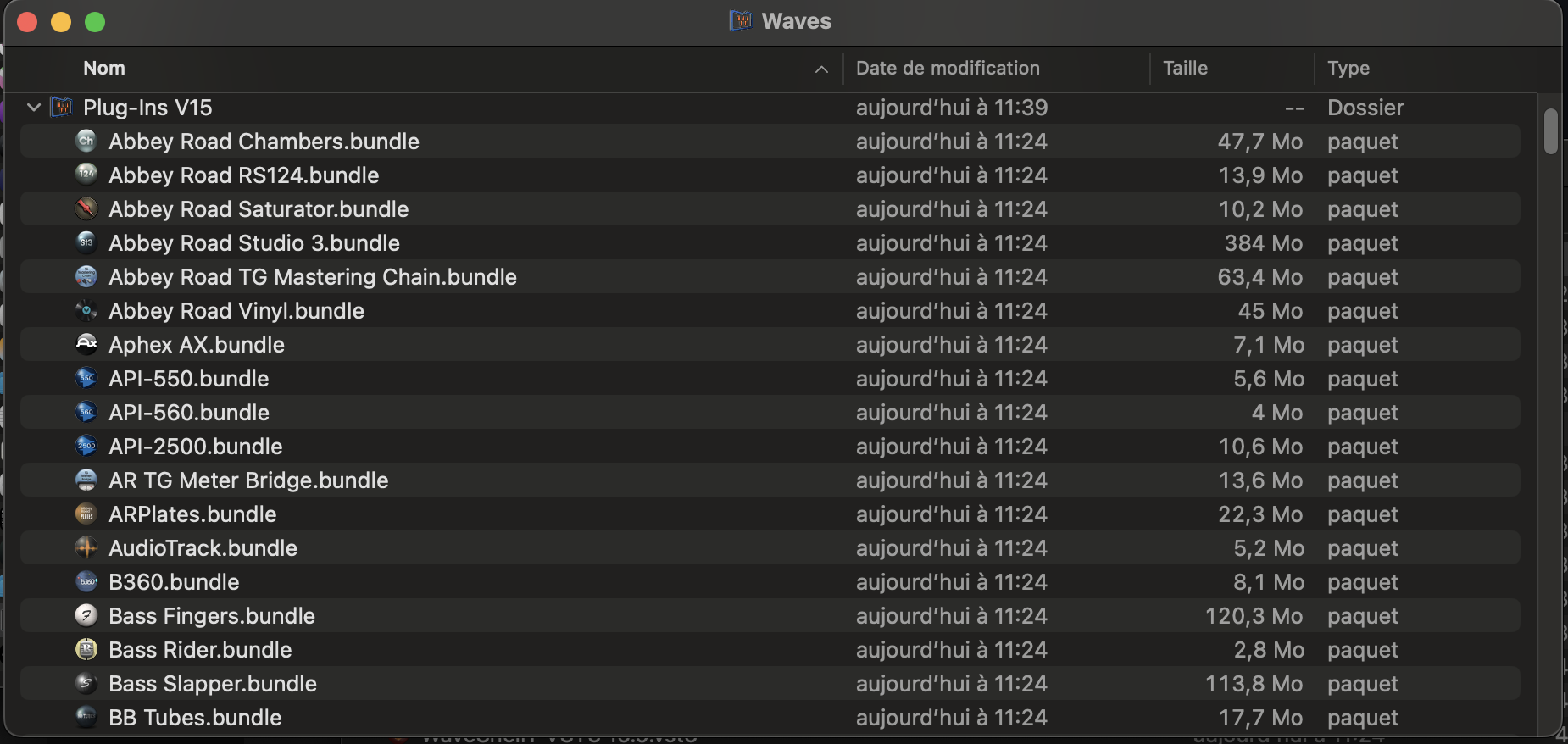Viewport: 1568px width, 744px height.
Task: Click the 120,3 Mo size value
Action: click(1254, 616)
